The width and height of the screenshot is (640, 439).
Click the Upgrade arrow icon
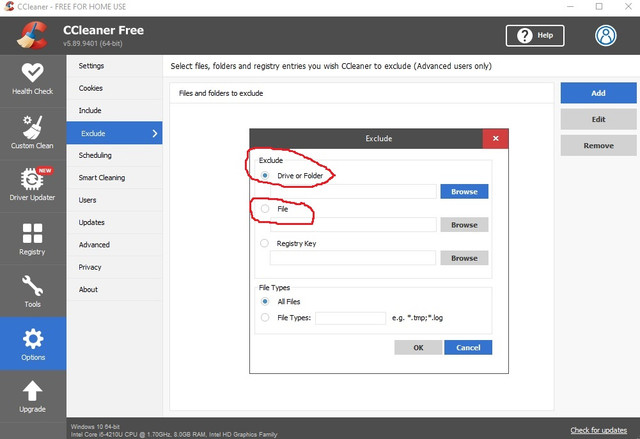[x=32, y=391]
